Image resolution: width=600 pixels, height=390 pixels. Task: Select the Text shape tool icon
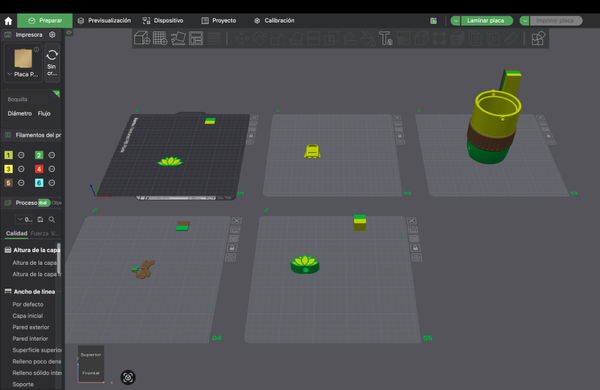point(385,38)
